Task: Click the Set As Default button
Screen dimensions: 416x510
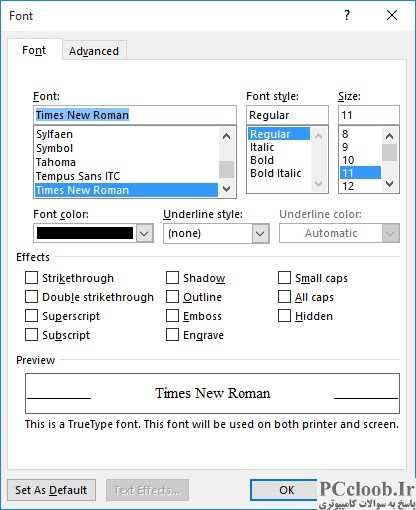Action: point(51,490)
